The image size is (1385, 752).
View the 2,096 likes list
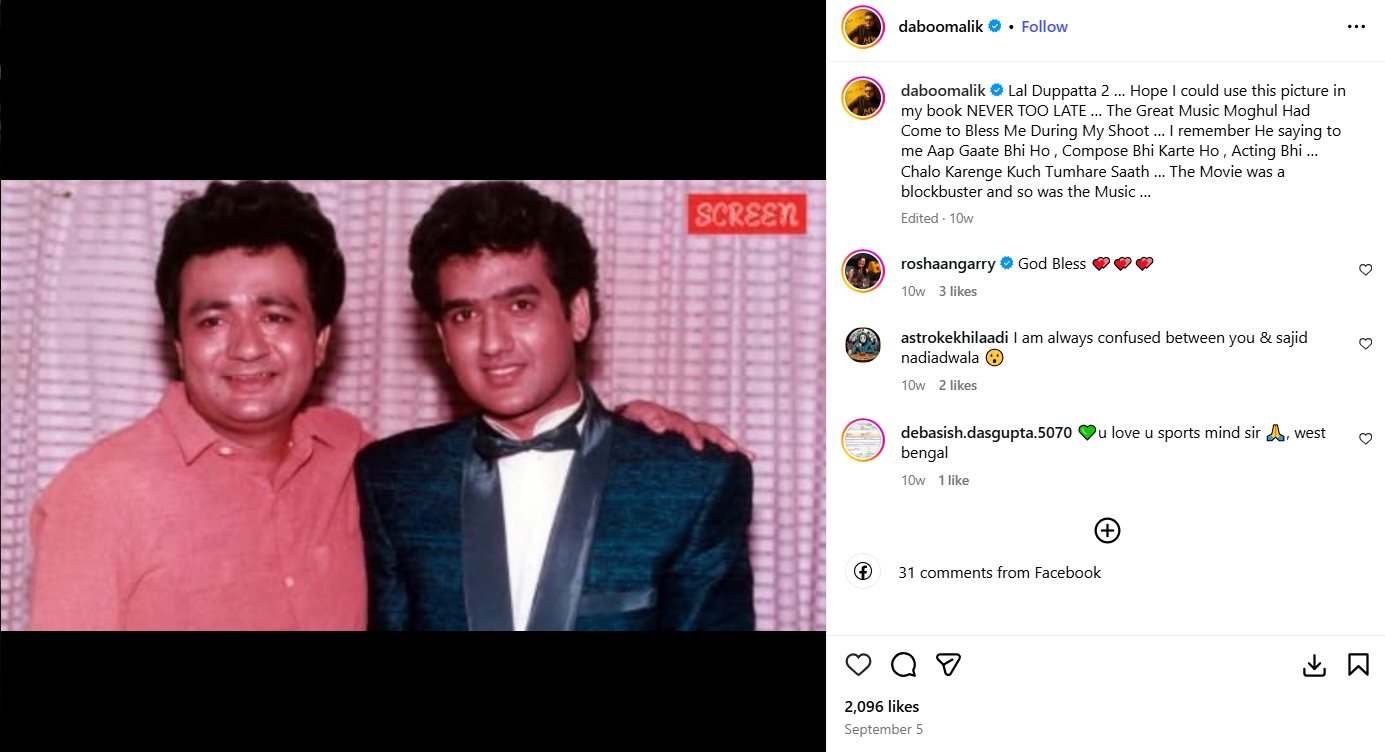point(881,707)
